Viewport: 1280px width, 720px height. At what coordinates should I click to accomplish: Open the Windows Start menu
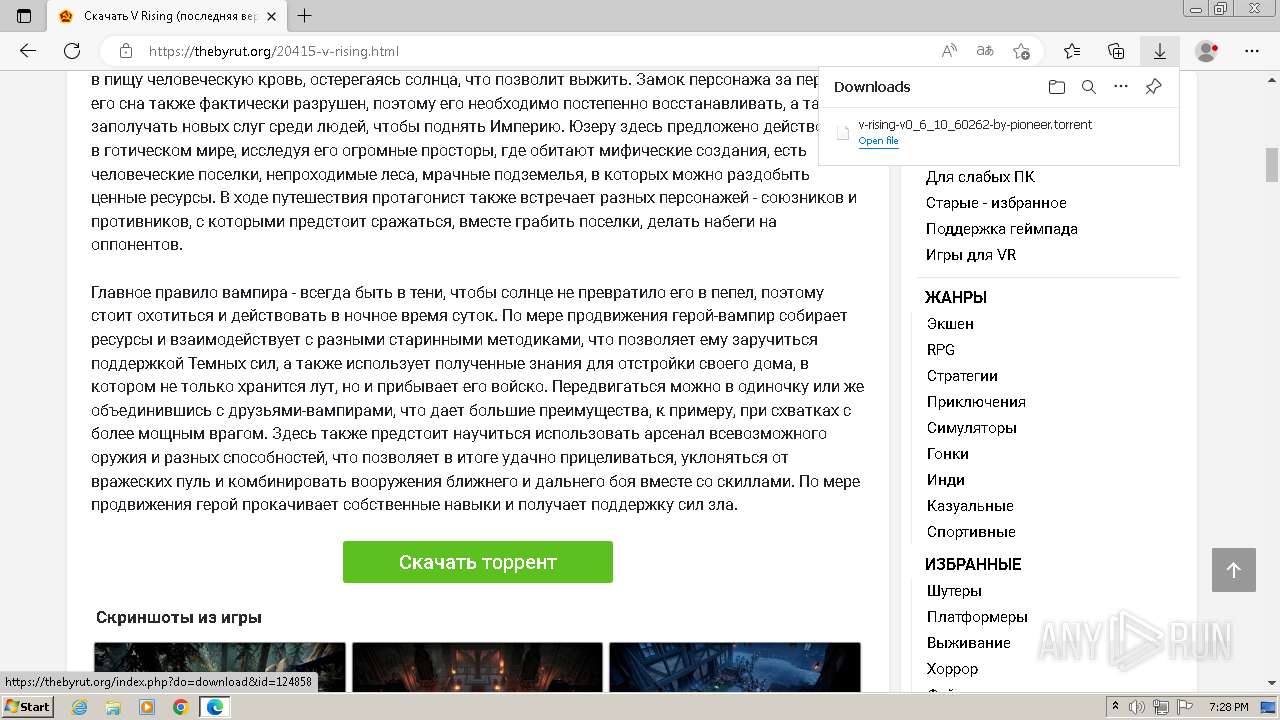pyautogui.click(x=27, y=707)
